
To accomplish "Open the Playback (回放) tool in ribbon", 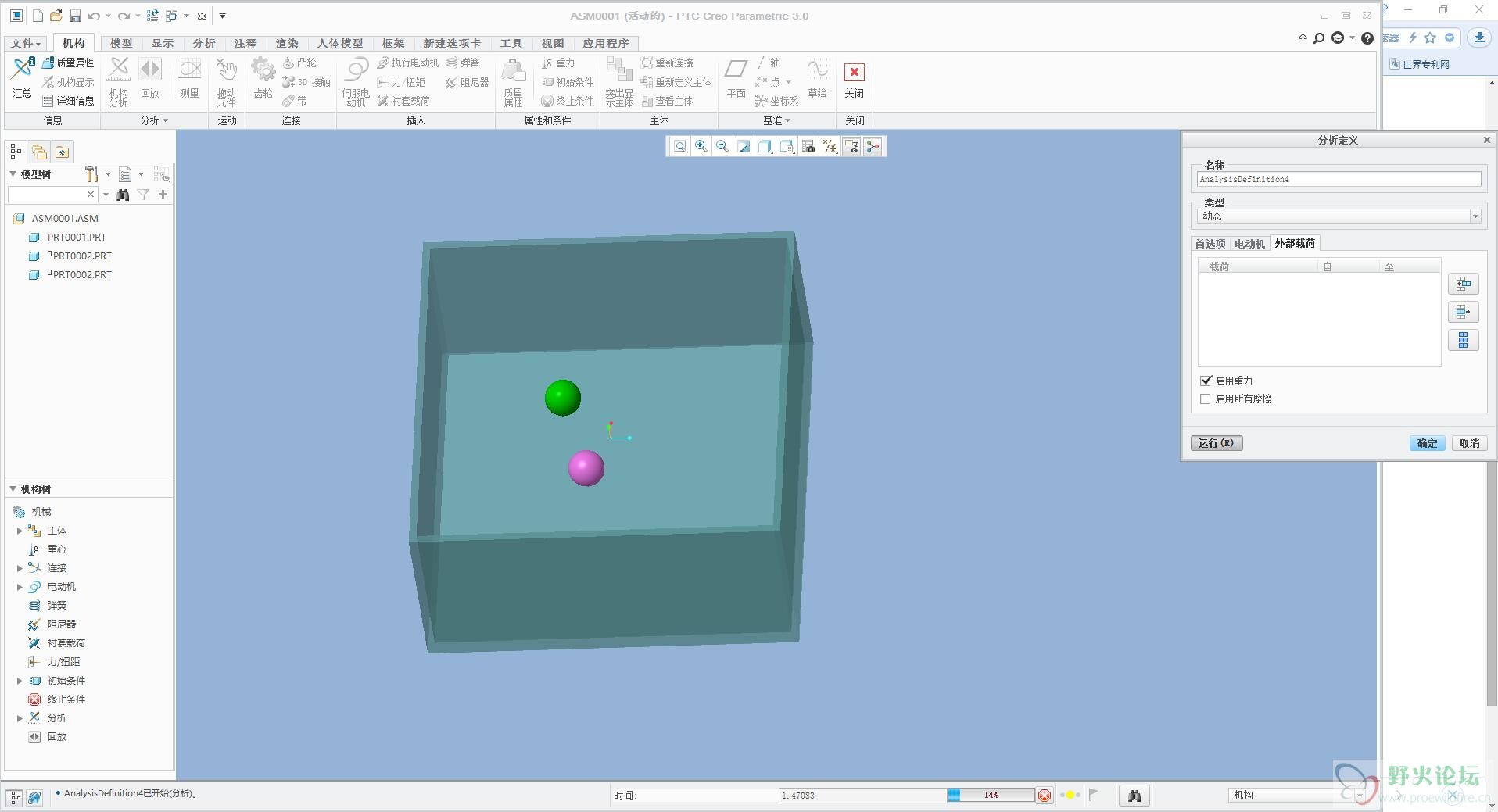I will click(x=150, y=77).
